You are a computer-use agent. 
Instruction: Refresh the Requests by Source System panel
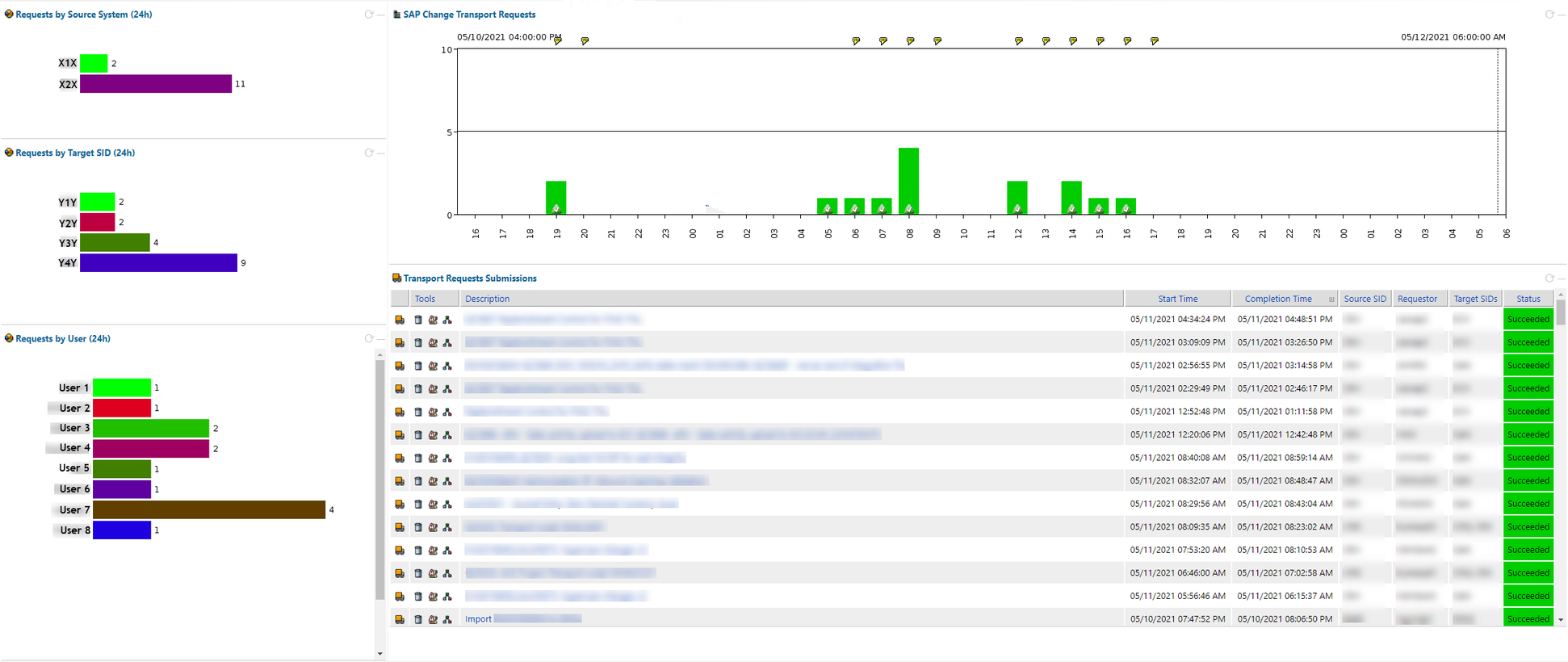click(368, 15)
